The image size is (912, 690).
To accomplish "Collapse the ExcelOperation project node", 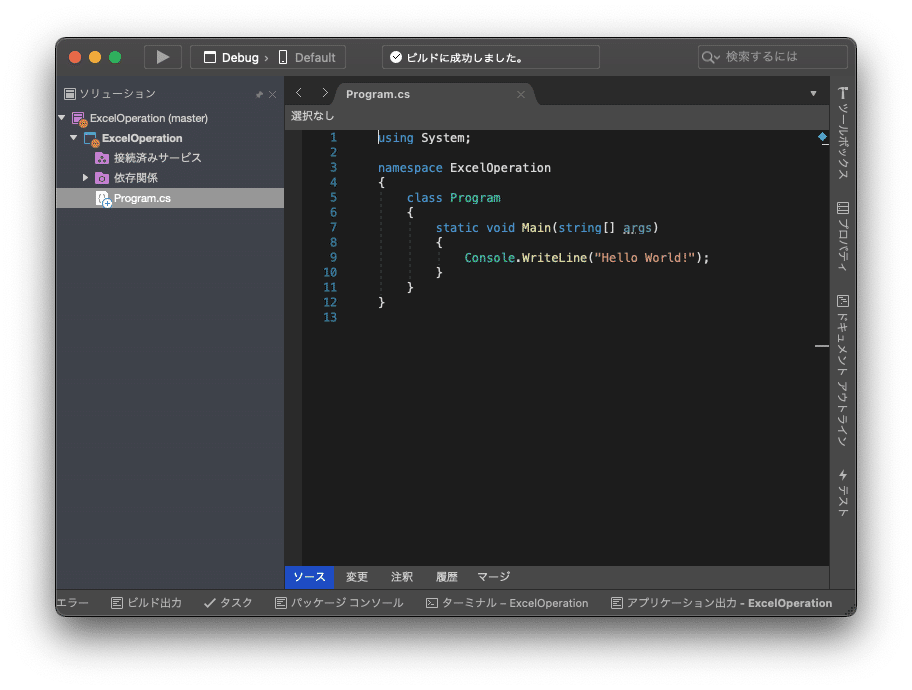I will click(73, 138).
